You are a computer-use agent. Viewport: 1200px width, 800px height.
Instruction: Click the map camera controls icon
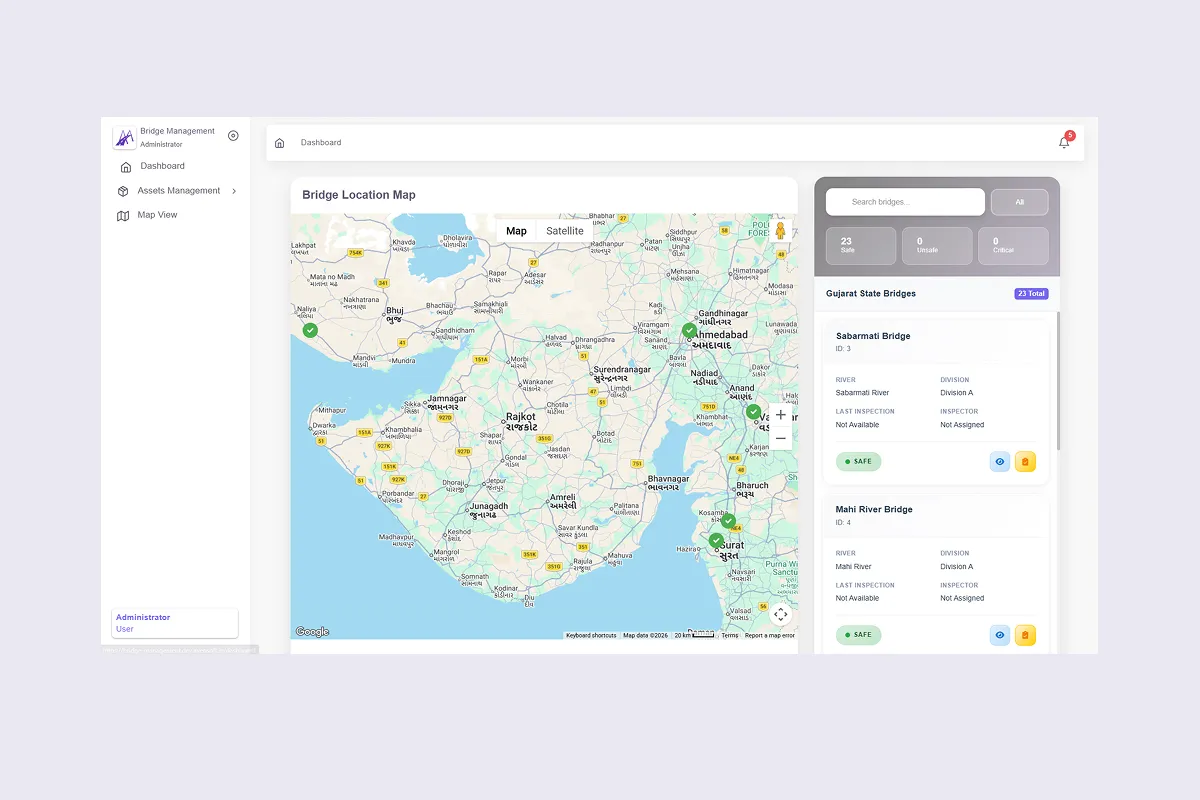pos(781,614)
